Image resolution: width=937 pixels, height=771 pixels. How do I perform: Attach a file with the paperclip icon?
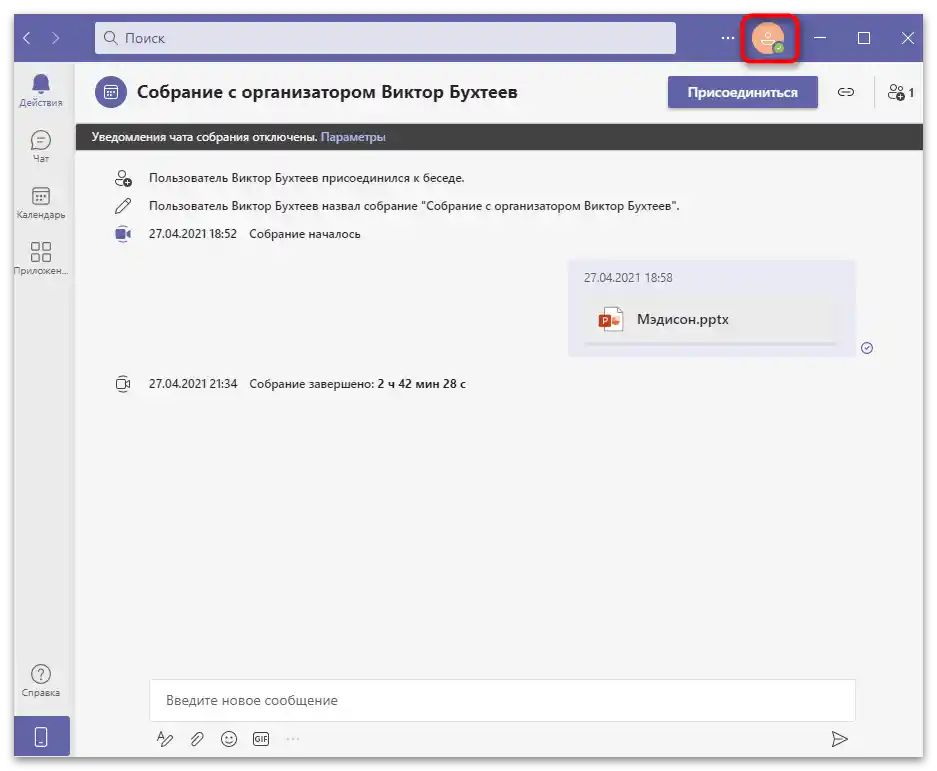[197, 739]
